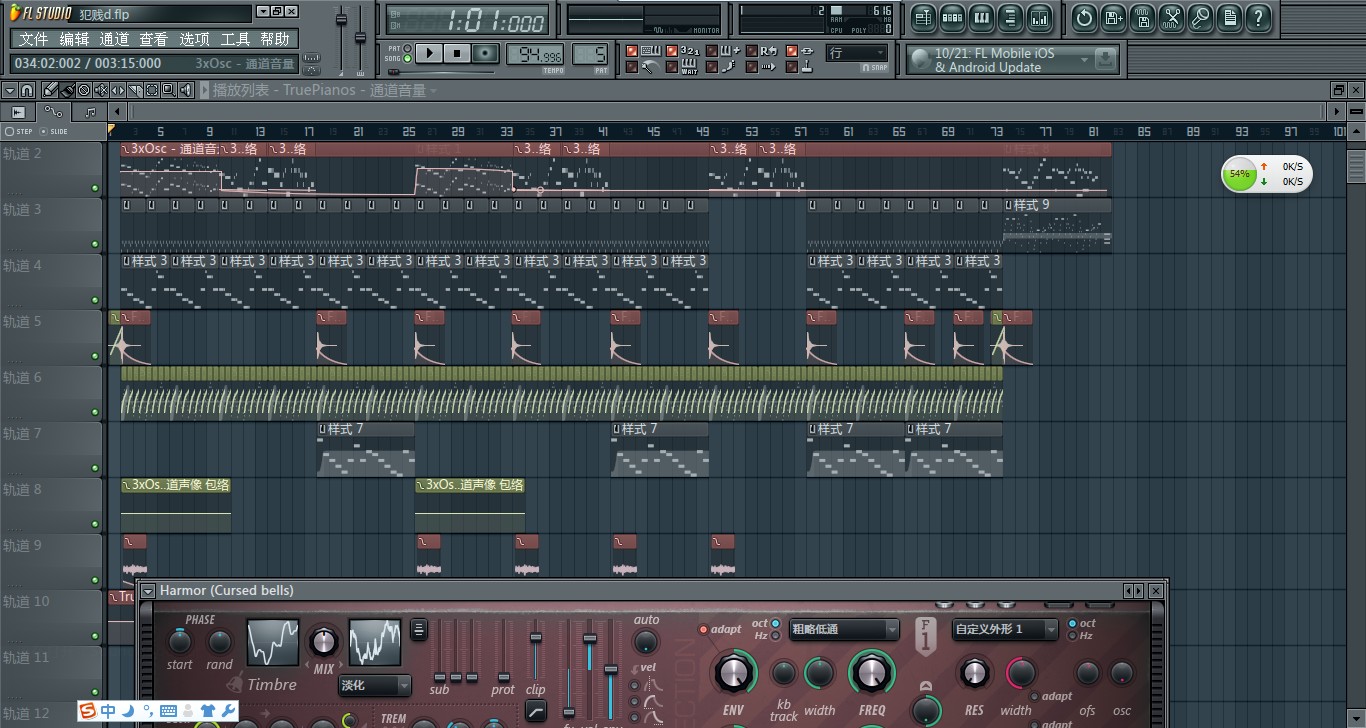Open the piano roll window
1366x728 pixels.
coord(981,17)
